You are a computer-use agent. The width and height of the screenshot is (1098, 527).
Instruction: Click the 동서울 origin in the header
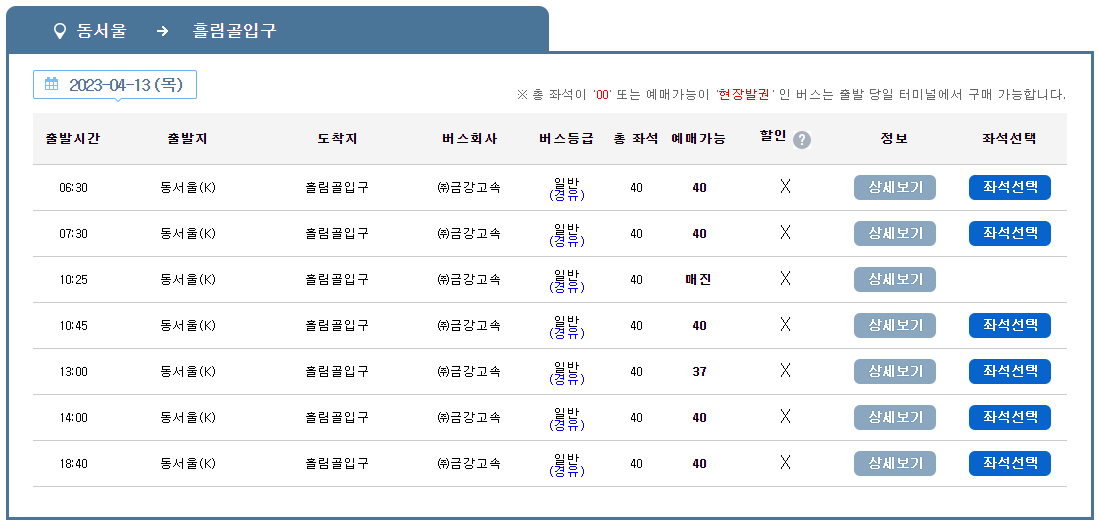click(102, 31)
